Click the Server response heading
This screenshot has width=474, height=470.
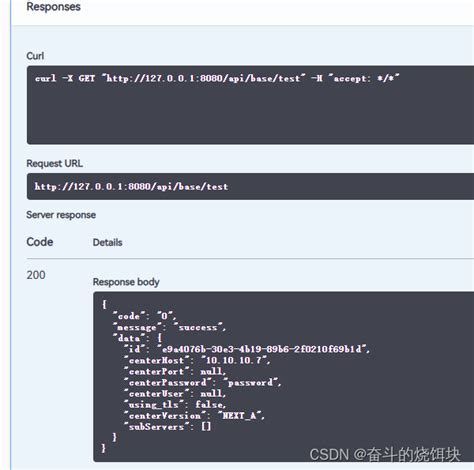tap(61, 215)
